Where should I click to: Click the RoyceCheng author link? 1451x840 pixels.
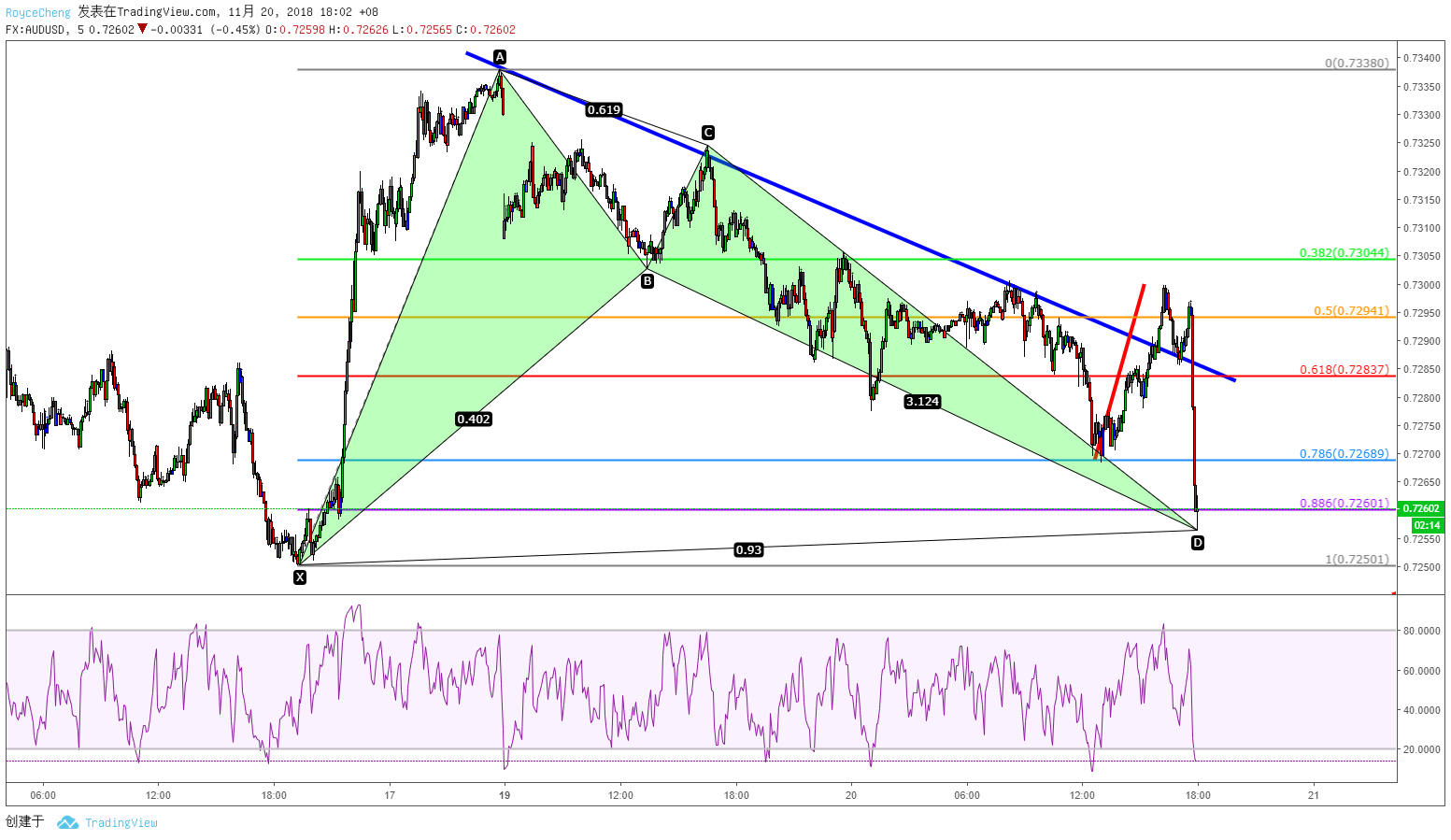pos(38,12)
